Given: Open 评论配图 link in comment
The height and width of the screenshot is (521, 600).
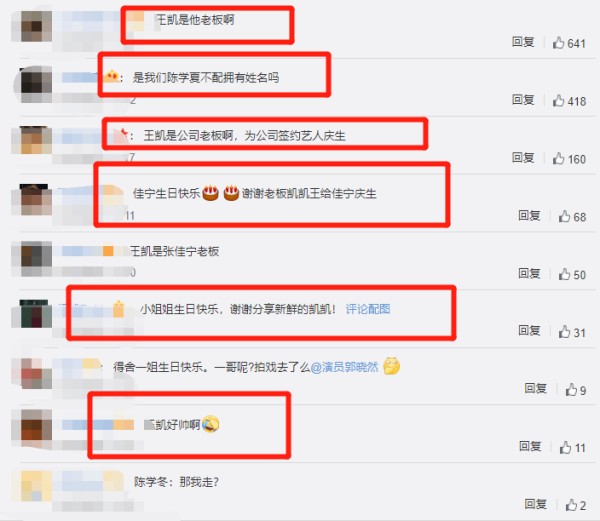Looking at the screenshot, I should point(368,309).
